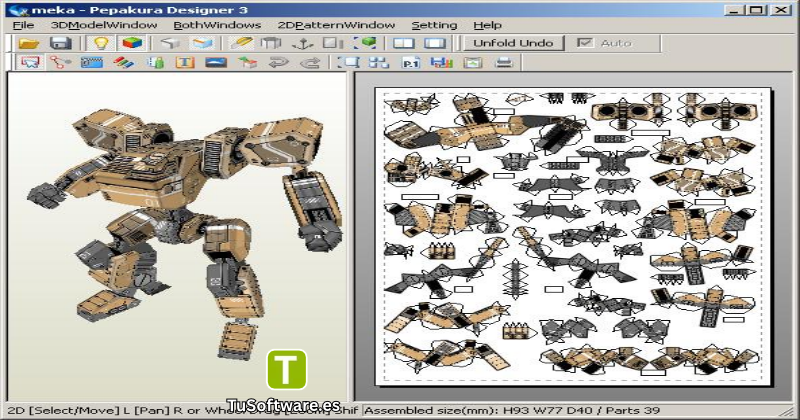Open the File menu

tap(23, 25)
